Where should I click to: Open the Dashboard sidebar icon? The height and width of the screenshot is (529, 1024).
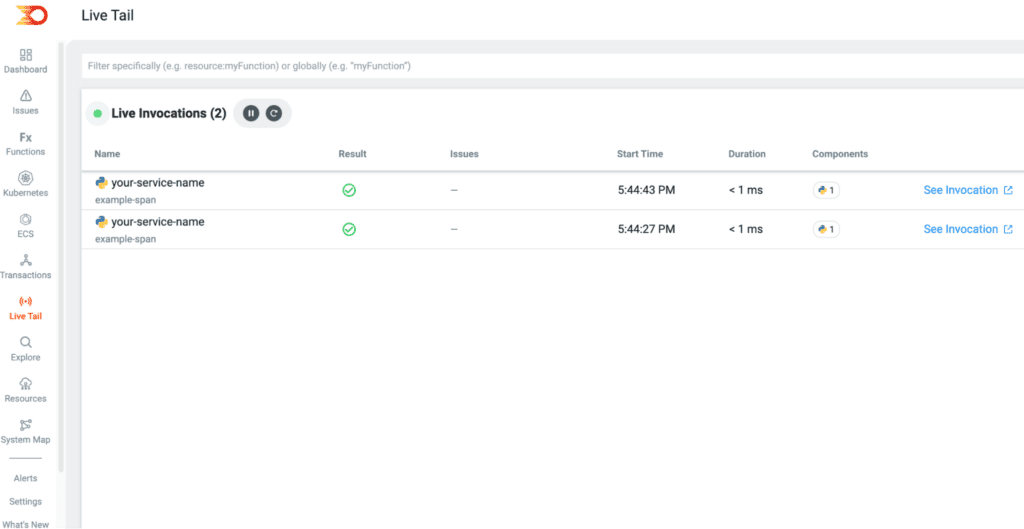[25, 54]
